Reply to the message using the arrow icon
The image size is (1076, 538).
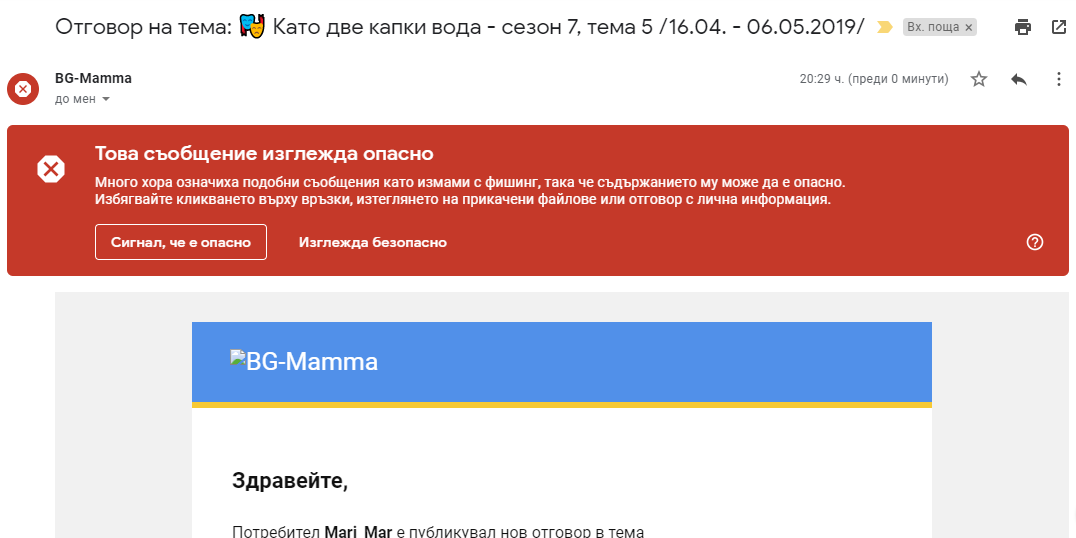1019,79
